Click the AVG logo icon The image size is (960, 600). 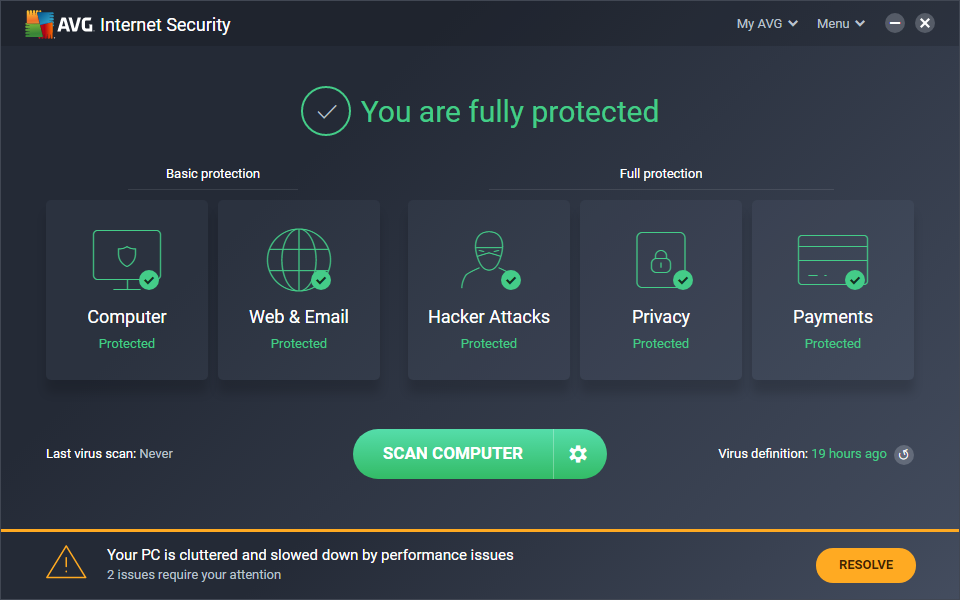[40, 24]
